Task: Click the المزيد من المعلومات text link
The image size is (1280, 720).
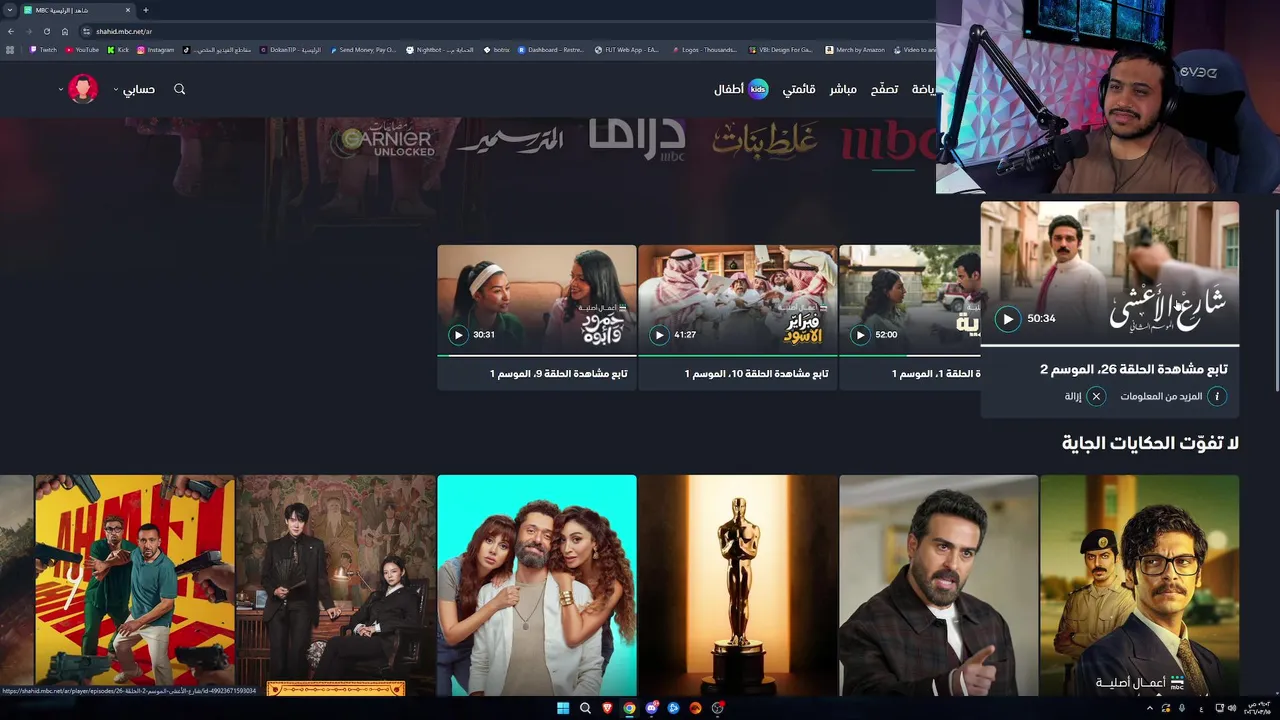Action: [x=1161, y=397]
